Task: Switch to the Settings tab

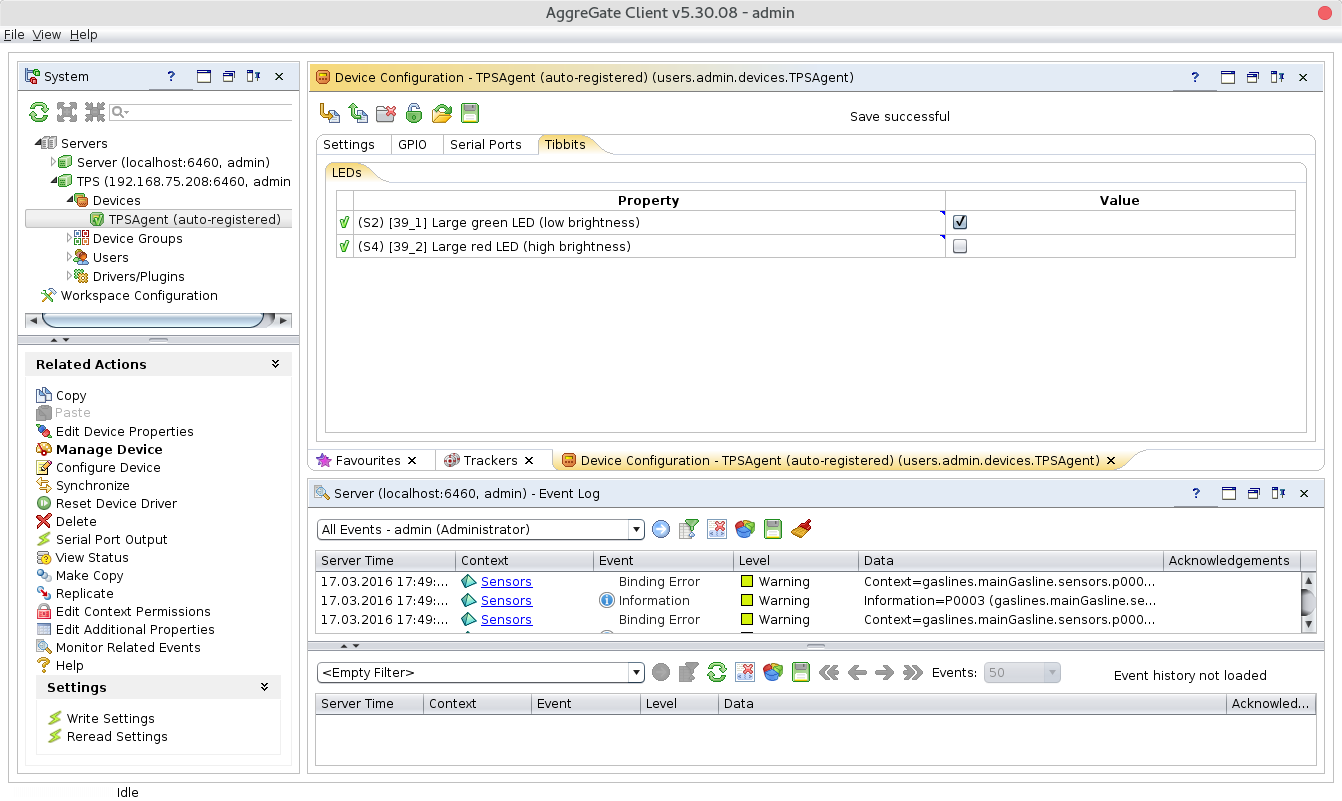Action: click(349, 144)
